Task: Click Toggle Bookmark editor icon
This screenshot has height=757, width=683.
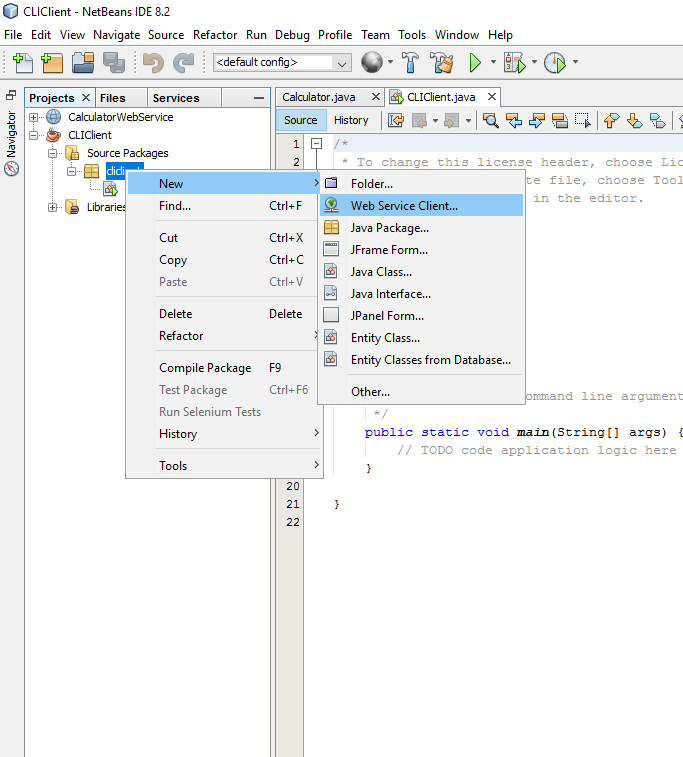Action: coord(657,120)
